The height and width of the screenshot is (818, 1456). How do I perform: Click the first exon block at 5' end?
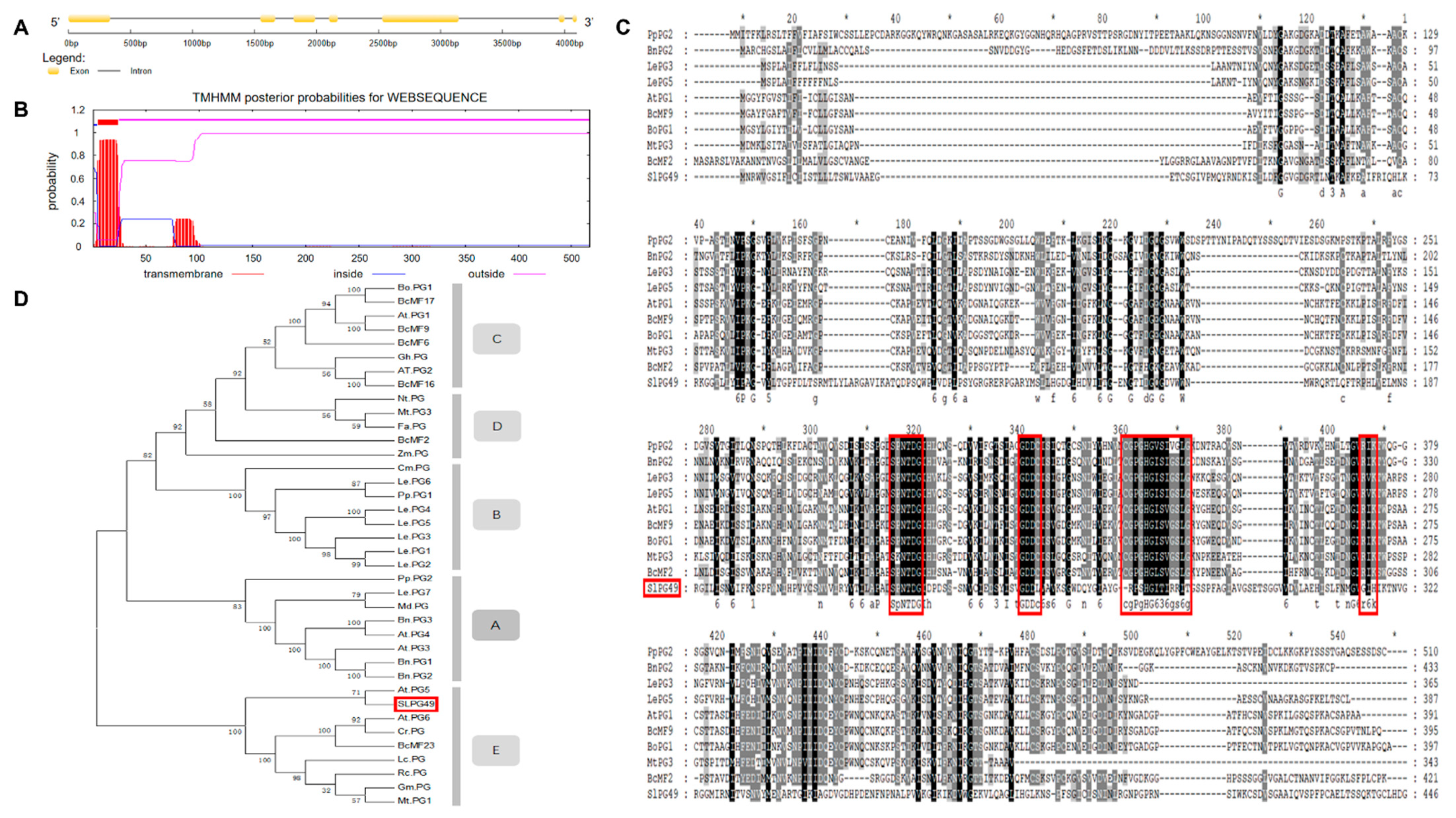tap(89, 19)
